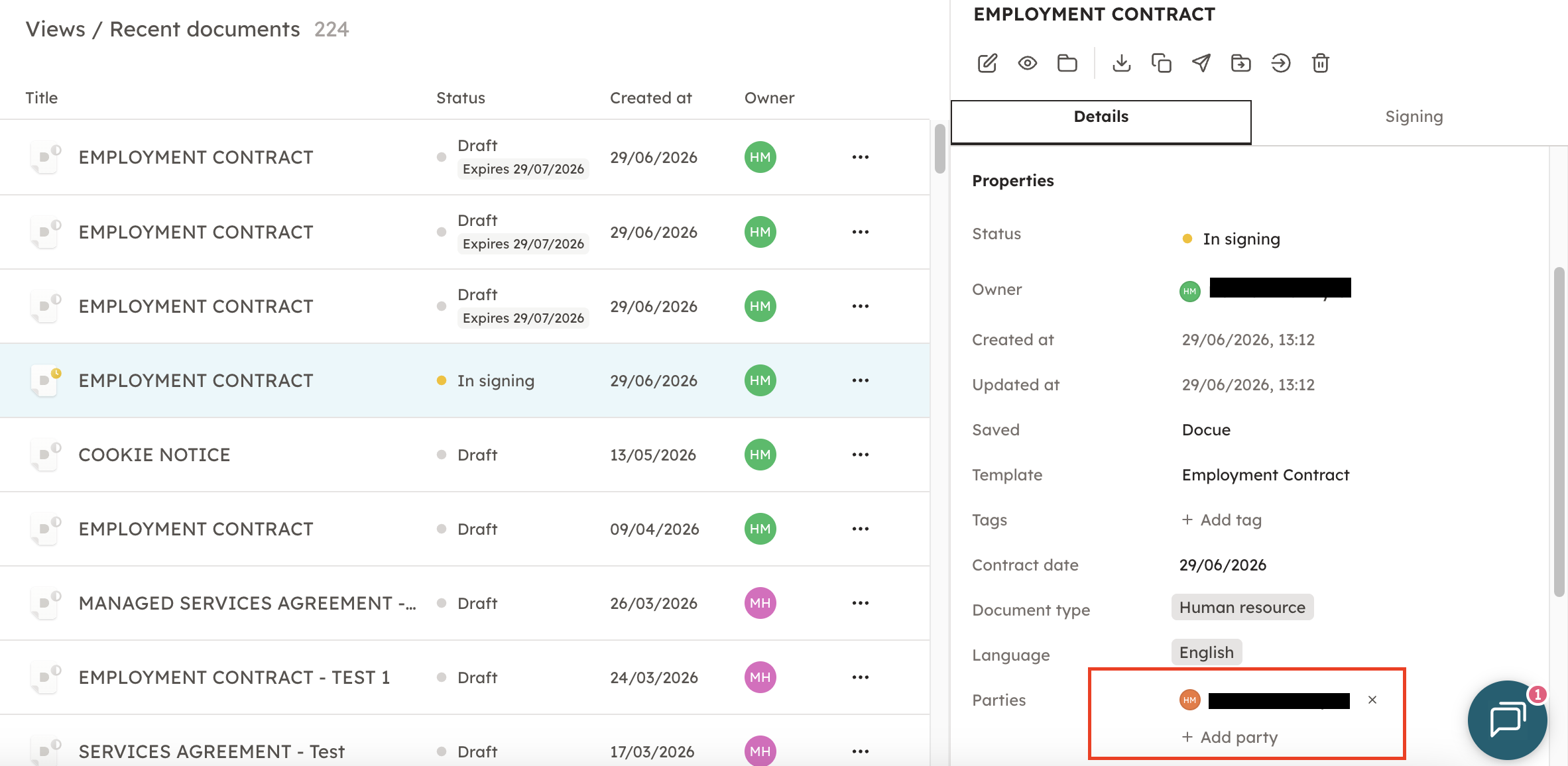Screen dimensions: 1568x766
Task: Click the circled arrow export icon
Action: [x=1281, y=63]
